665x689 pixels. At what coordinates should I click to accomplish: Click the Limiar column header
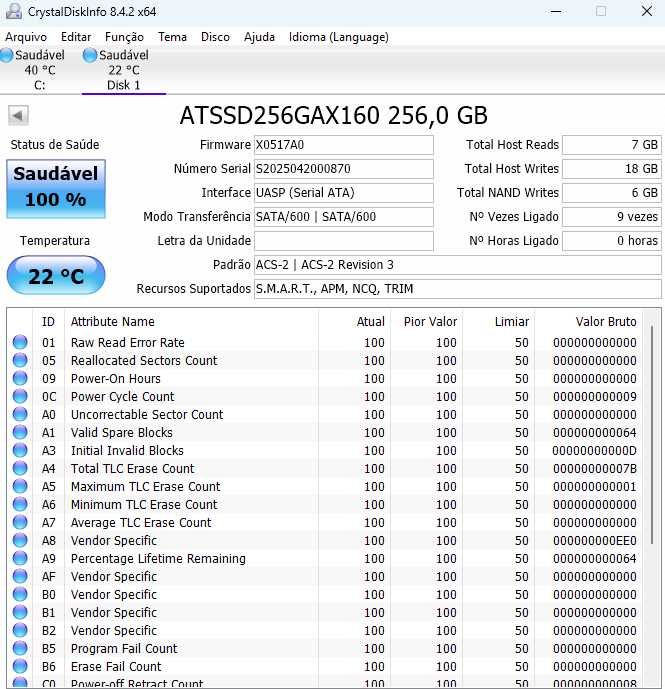[498, 322]
